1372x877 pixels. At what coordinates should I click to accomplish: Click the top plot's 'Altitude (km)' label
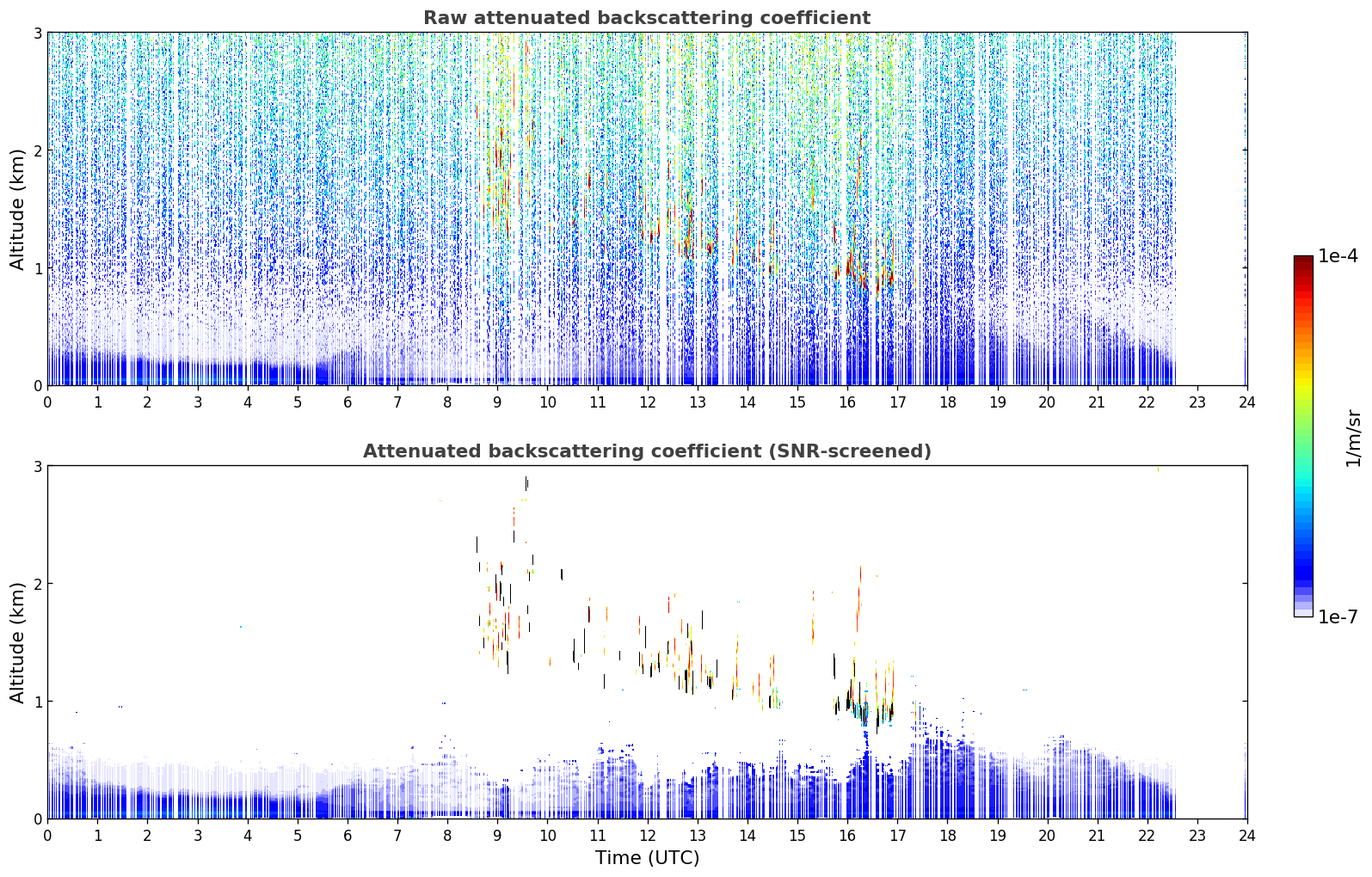[18, 209]
